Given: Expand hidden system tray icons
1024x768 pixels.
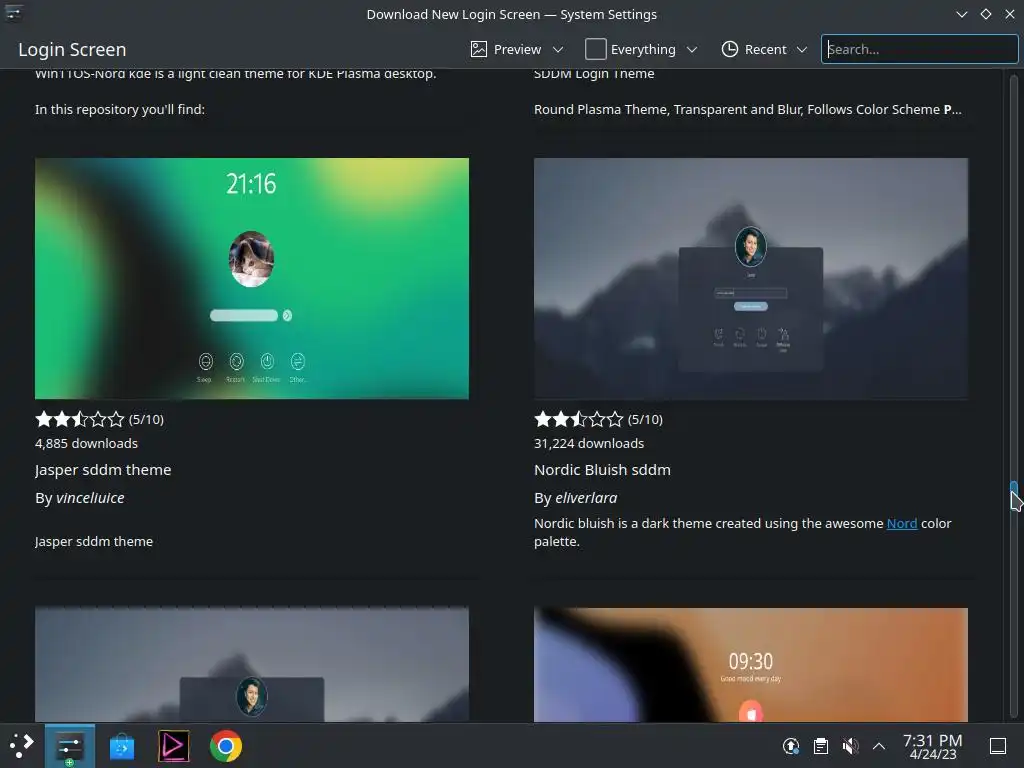Looking at the screenshot, I should (879, 746).
